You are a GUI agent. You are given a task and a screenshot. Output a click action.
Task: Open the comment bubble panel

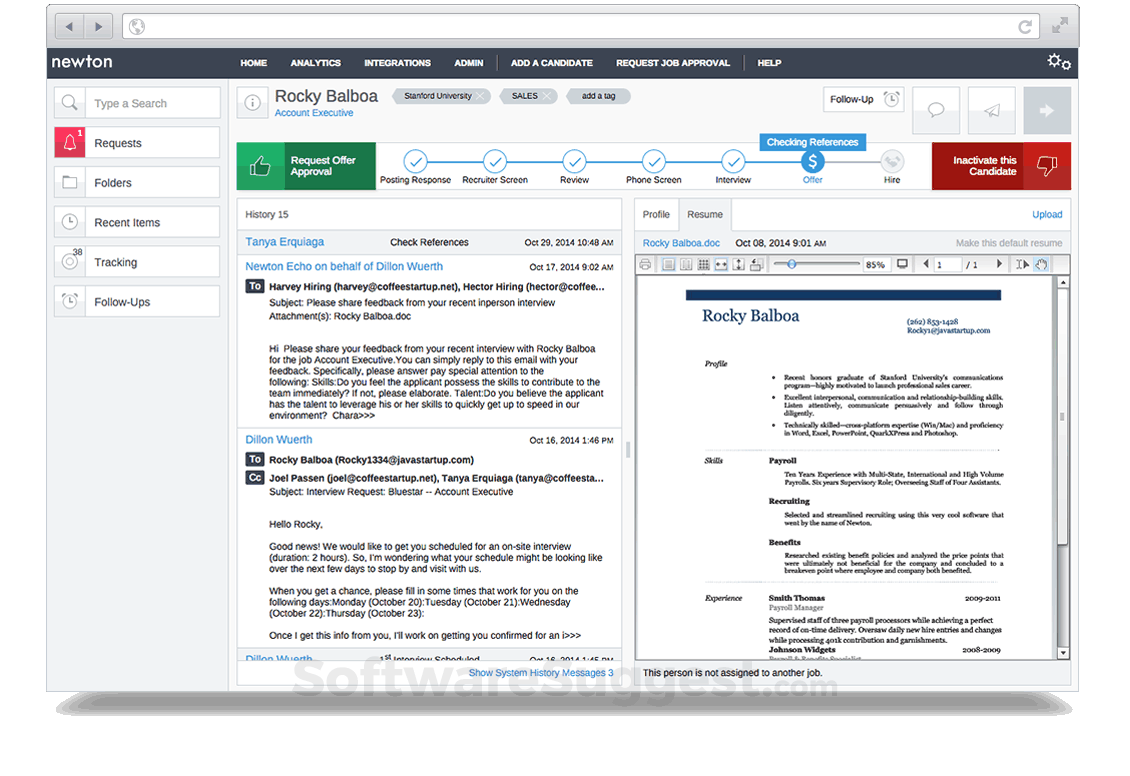click(935, 108)
